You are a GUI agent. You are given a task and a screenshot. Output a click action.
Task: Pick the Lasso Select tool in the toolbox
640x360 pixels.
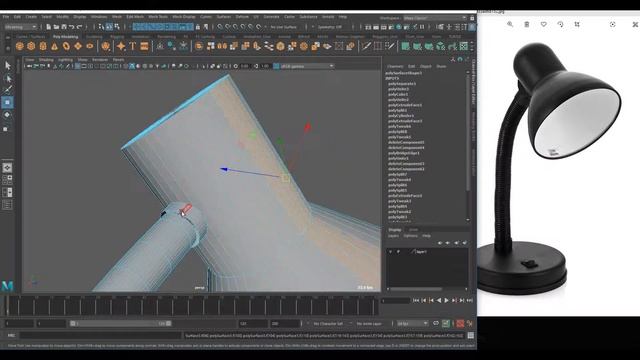coord(7,78)
